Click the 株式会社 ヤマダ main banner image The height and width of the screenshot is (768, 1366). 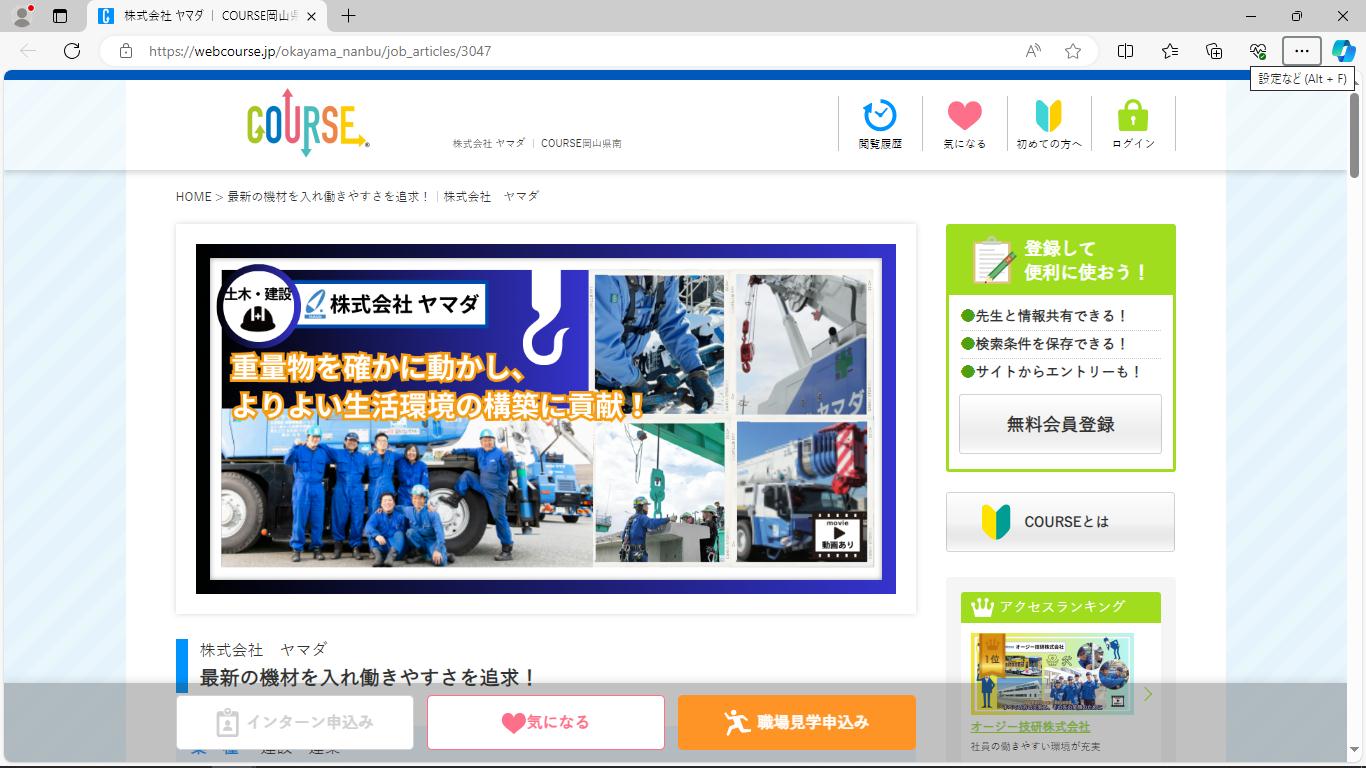546,419
